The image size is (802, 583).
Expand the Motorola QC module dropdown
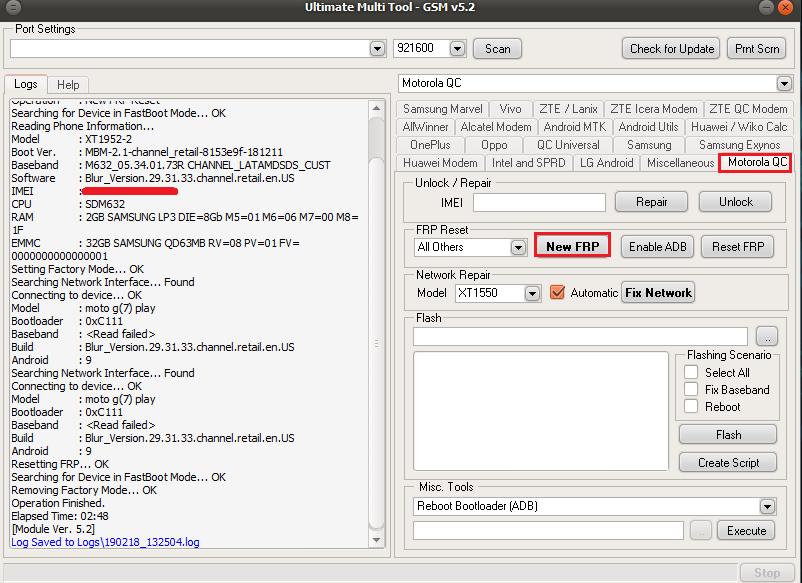tap(784, 83)
